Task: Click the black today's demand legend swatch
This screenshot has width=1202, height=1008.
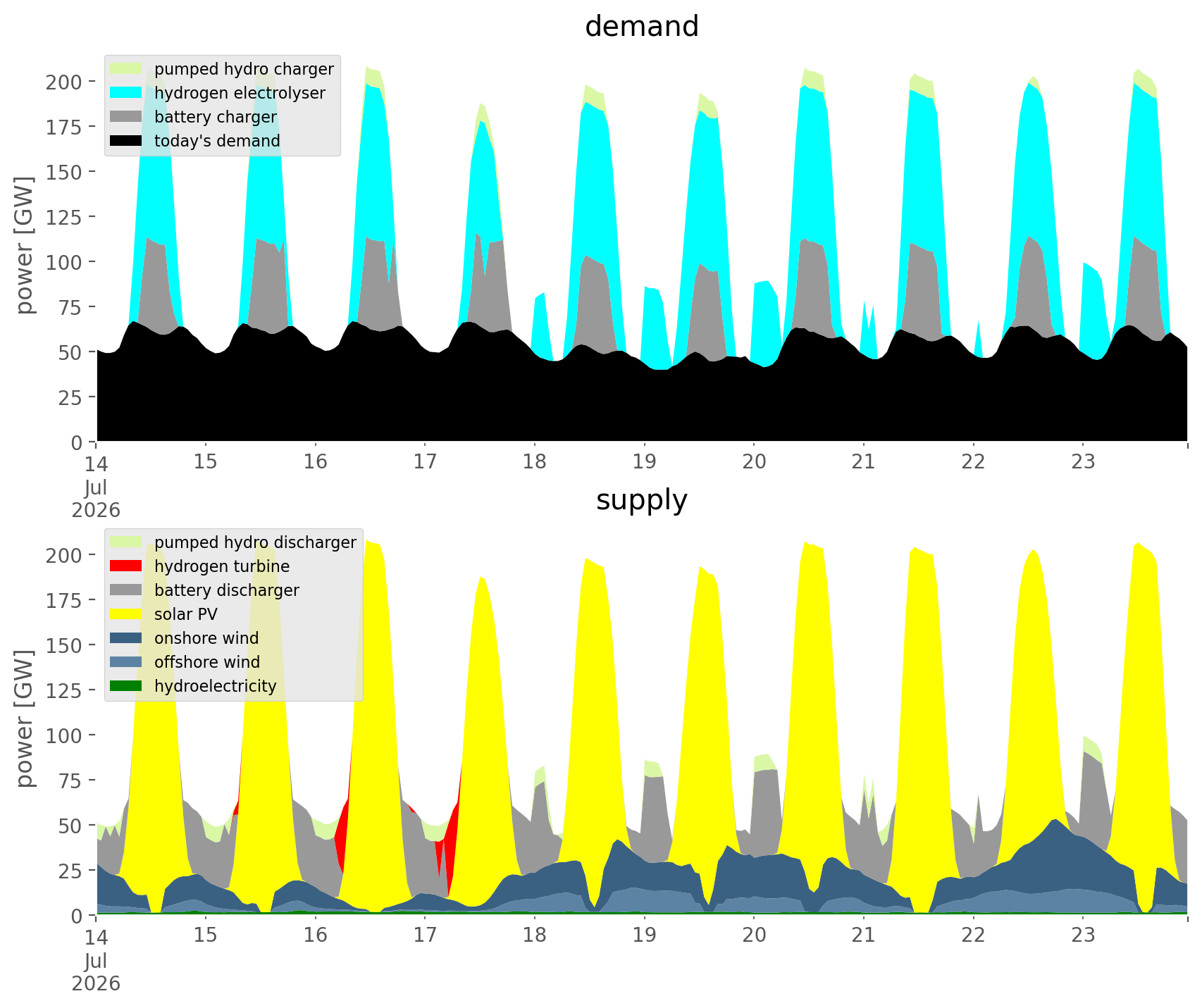Action: click(126, 141)
